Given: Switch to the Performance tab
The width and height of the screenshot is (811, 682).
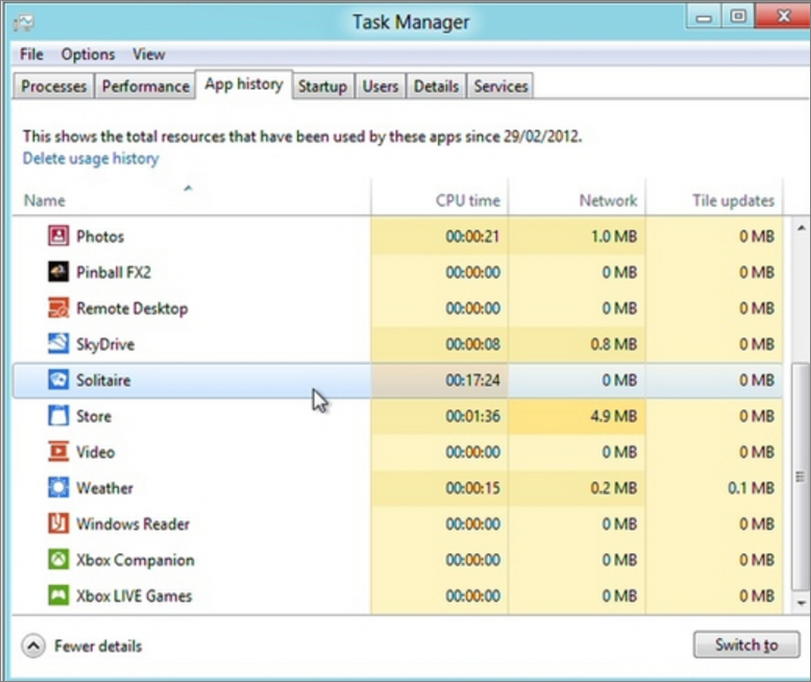Looking at the screenshot, I should pyautogui.click(x=145, y=86).
